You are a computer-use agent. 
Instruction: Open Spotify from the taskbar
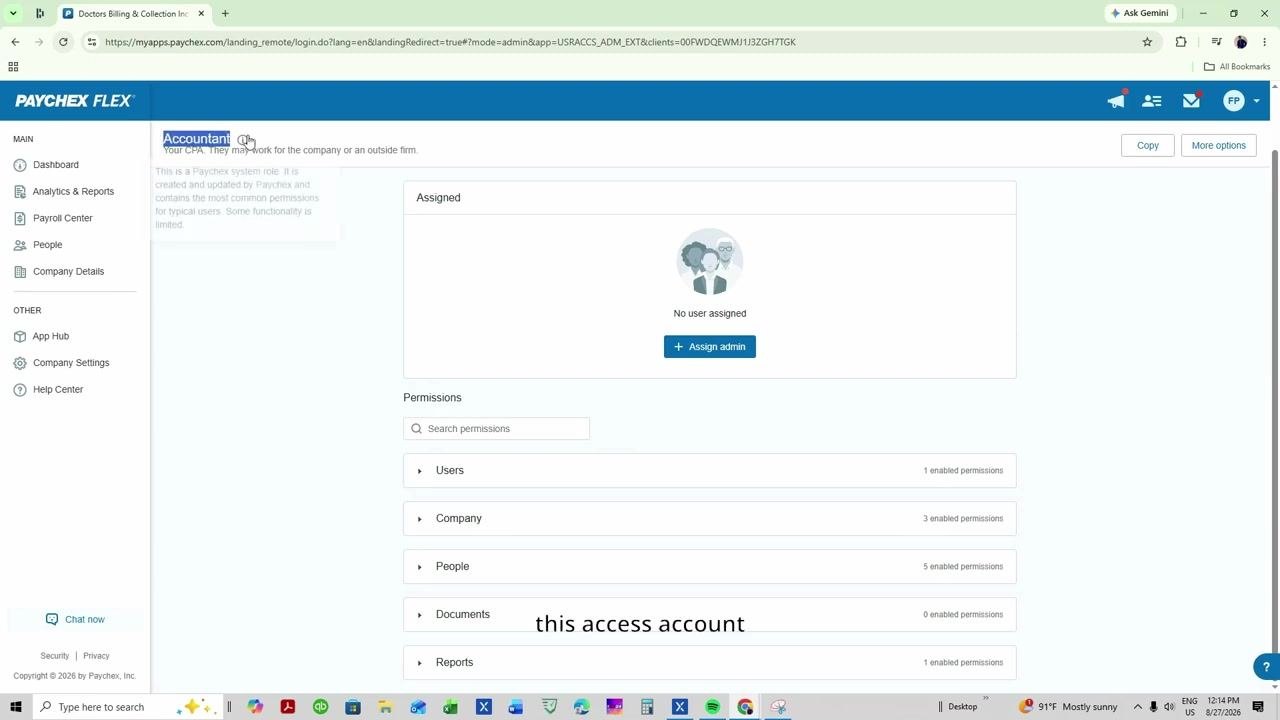712,707
